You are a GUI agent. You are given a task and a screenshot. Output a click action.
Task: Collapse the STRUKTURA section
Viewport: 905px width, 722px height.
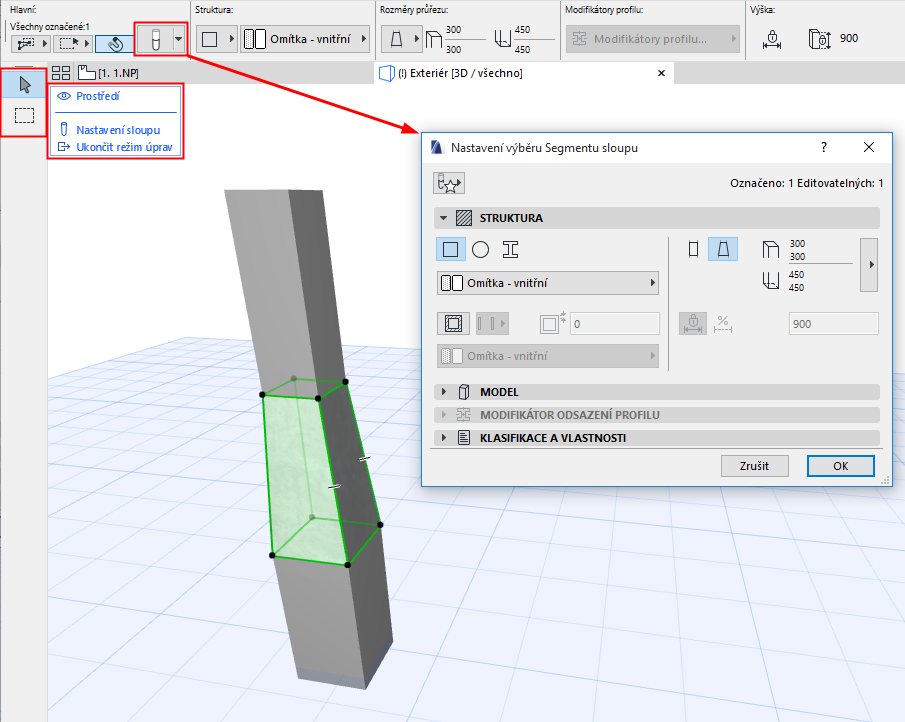(443, 218)
